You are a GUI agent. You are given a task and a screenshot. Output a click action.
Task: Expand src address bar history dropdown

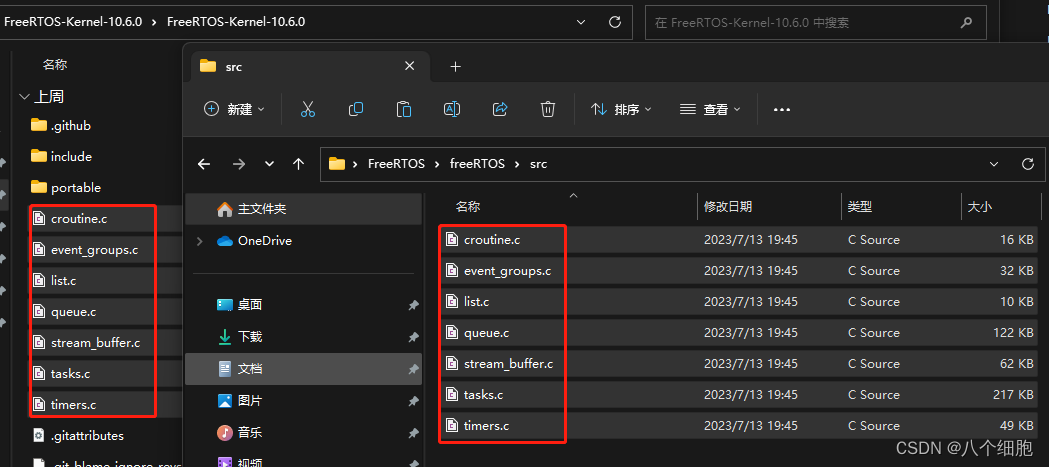[x=994, y=164]
